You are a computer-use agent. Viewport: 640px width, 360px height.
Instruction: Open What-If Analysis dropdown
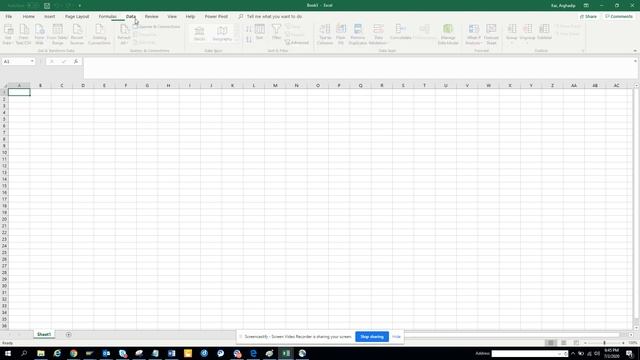coord(473,34)
